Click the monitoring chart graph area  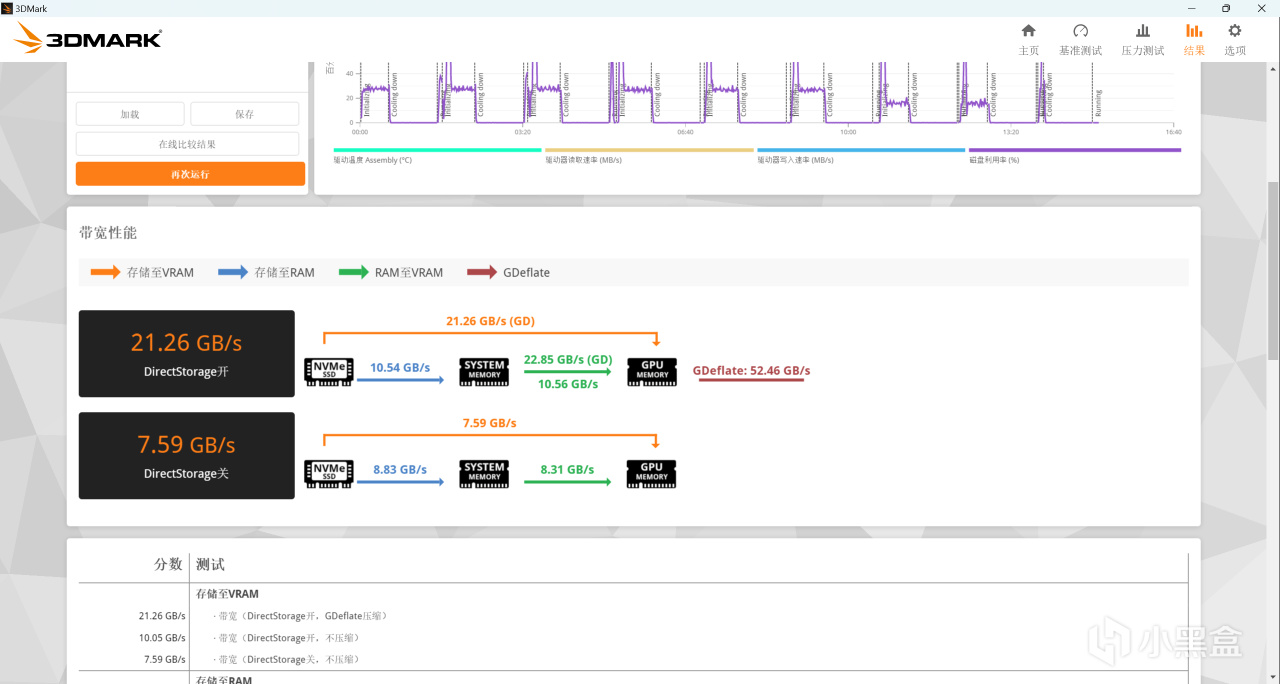click(x=765, y=92)
